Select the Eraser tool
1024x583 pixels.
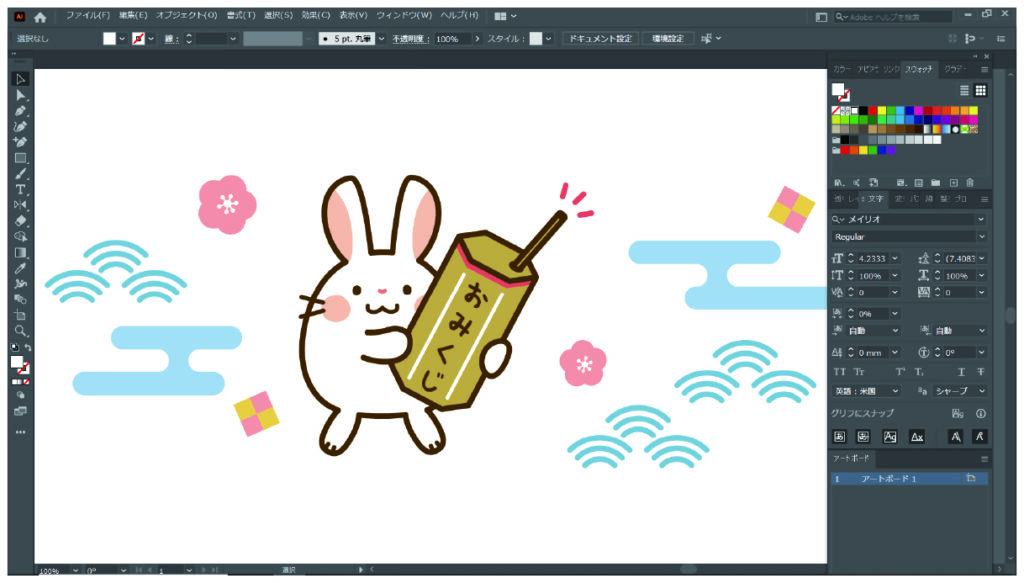[20, 221]
